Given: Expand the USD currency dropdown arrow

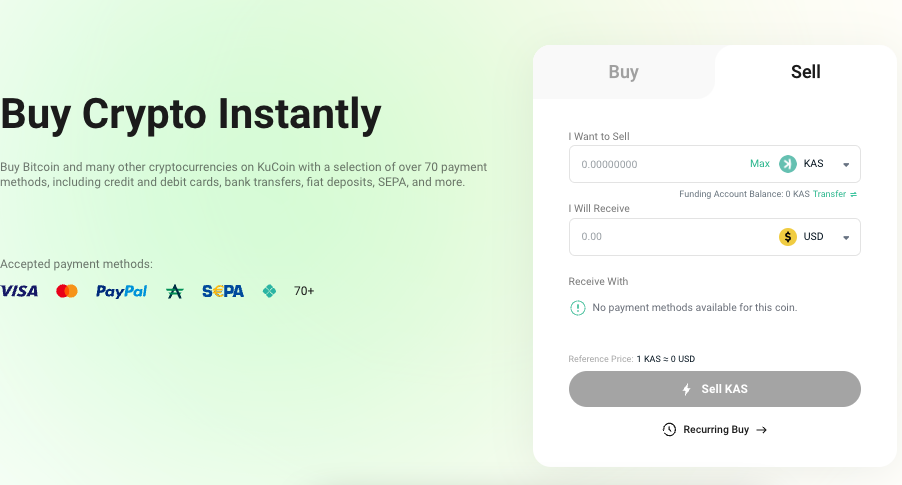Looking at the screenshot, I should click(x=846, y=237).
